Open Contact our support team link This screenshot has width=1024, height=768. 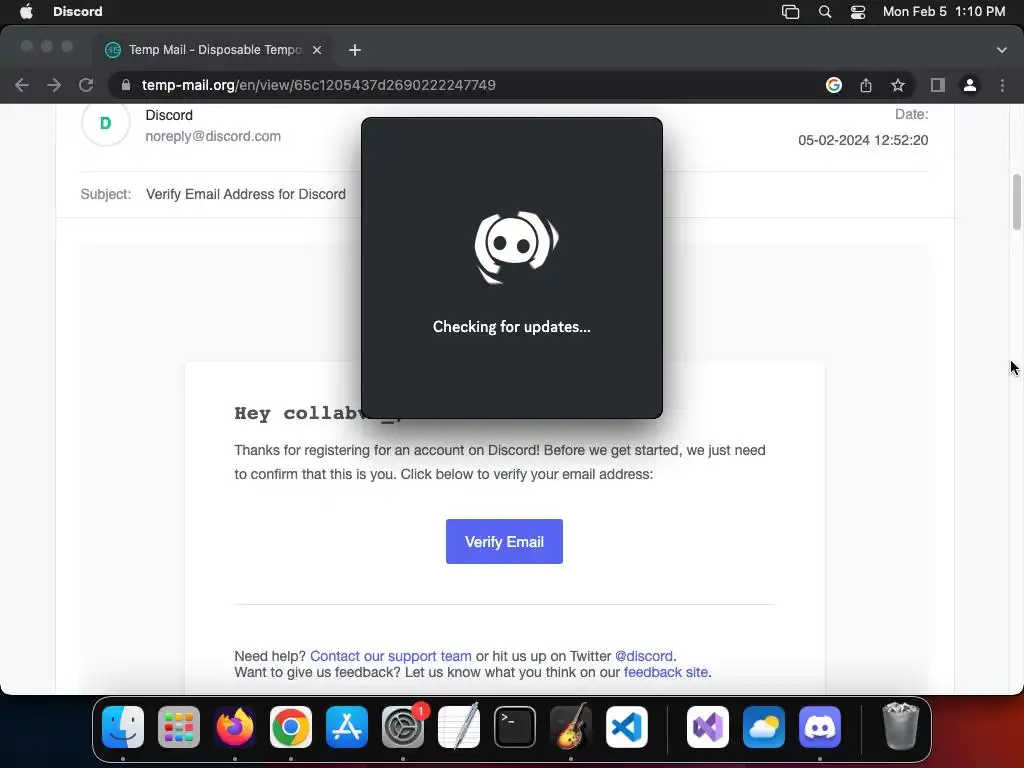tap(391, 656)
